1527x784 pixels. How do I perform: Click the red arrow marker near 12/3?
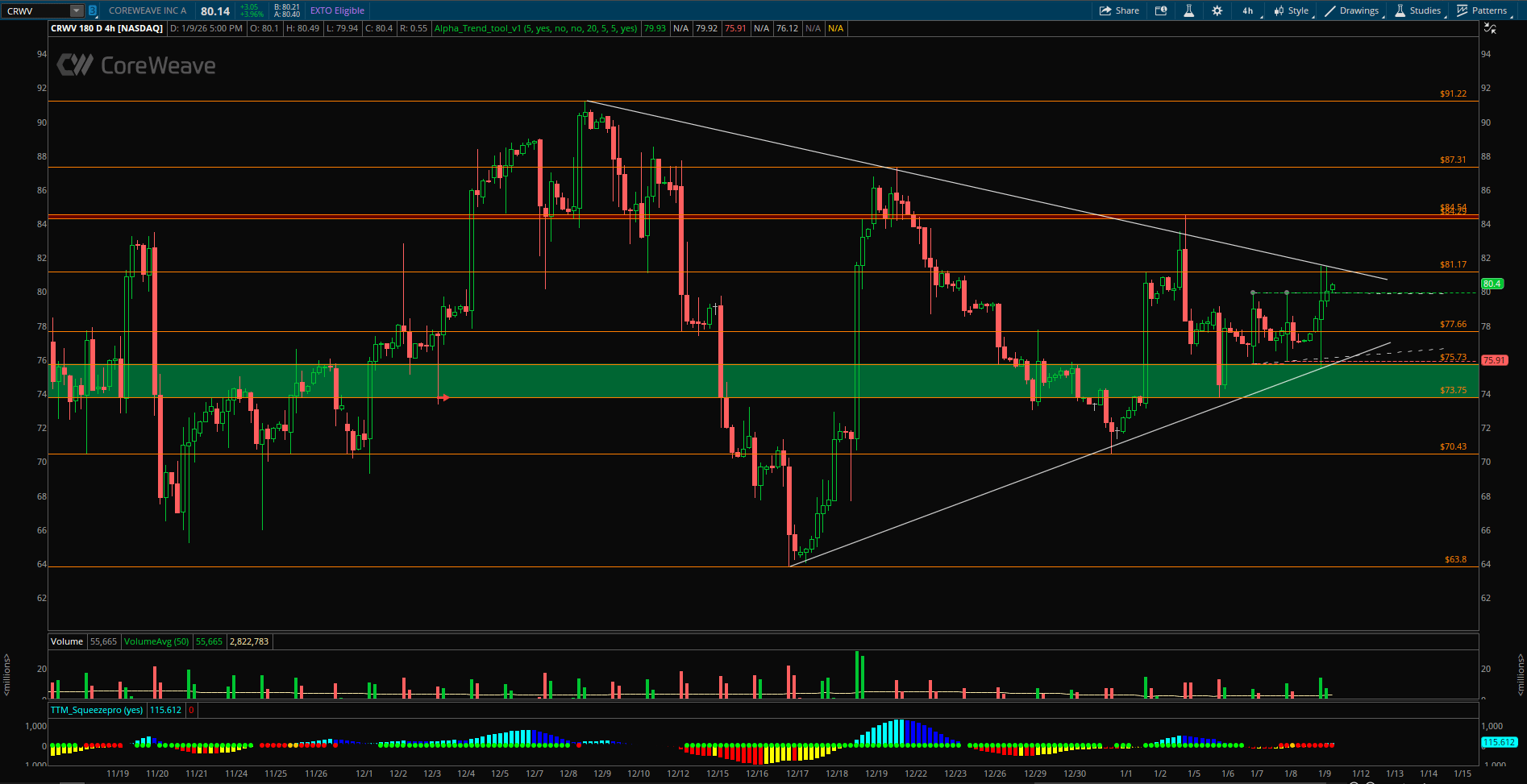(x=443, y=397)
